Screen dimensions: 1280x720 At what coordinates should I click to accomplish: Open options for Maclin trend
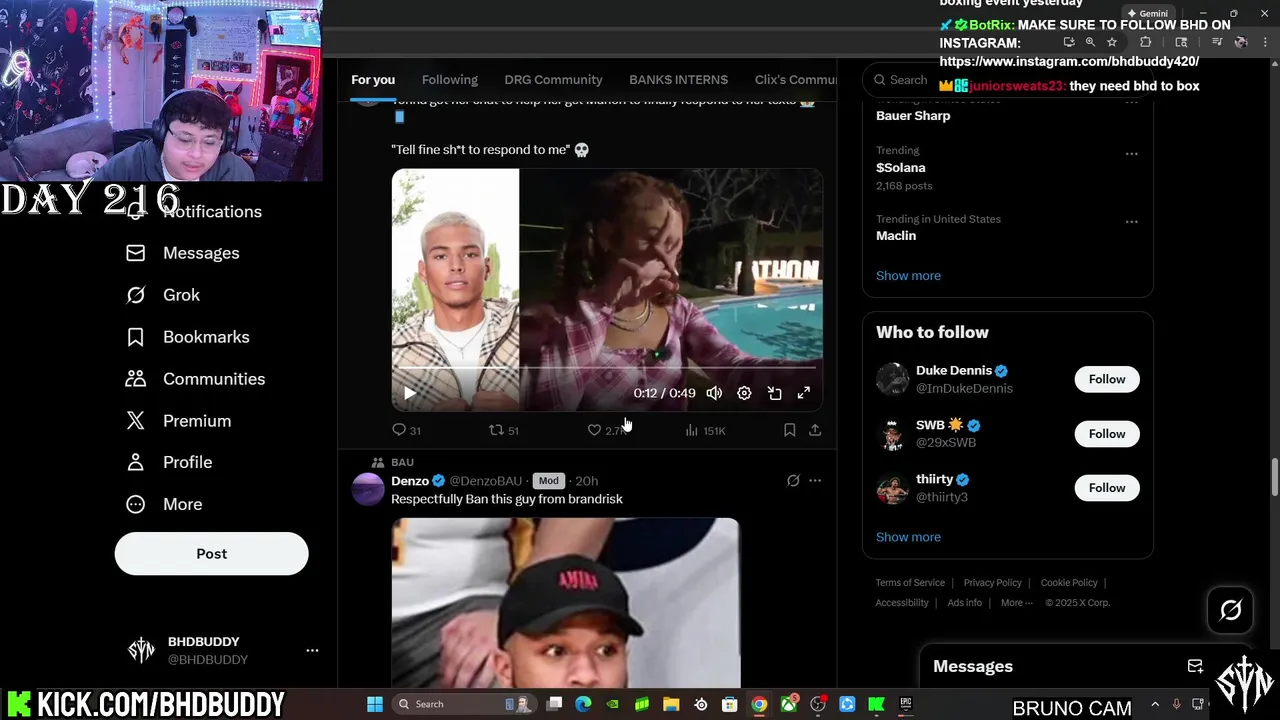tap(1131, 222)
